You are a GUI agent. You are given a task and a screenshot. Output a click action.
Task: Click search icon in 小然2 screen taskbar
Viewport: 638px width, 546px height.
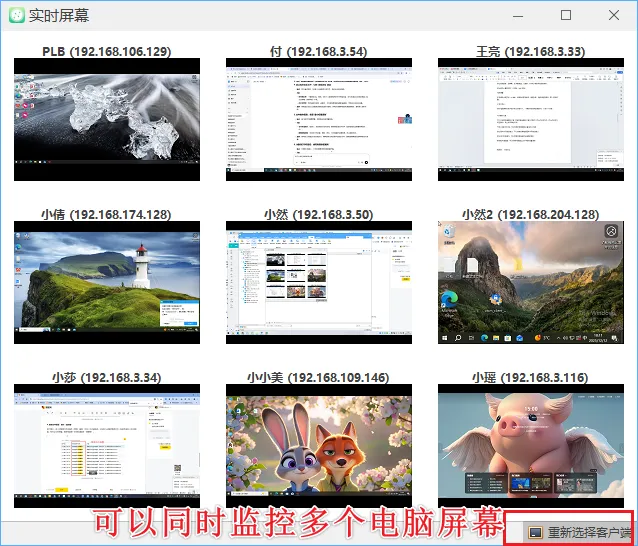click(458, 338)
